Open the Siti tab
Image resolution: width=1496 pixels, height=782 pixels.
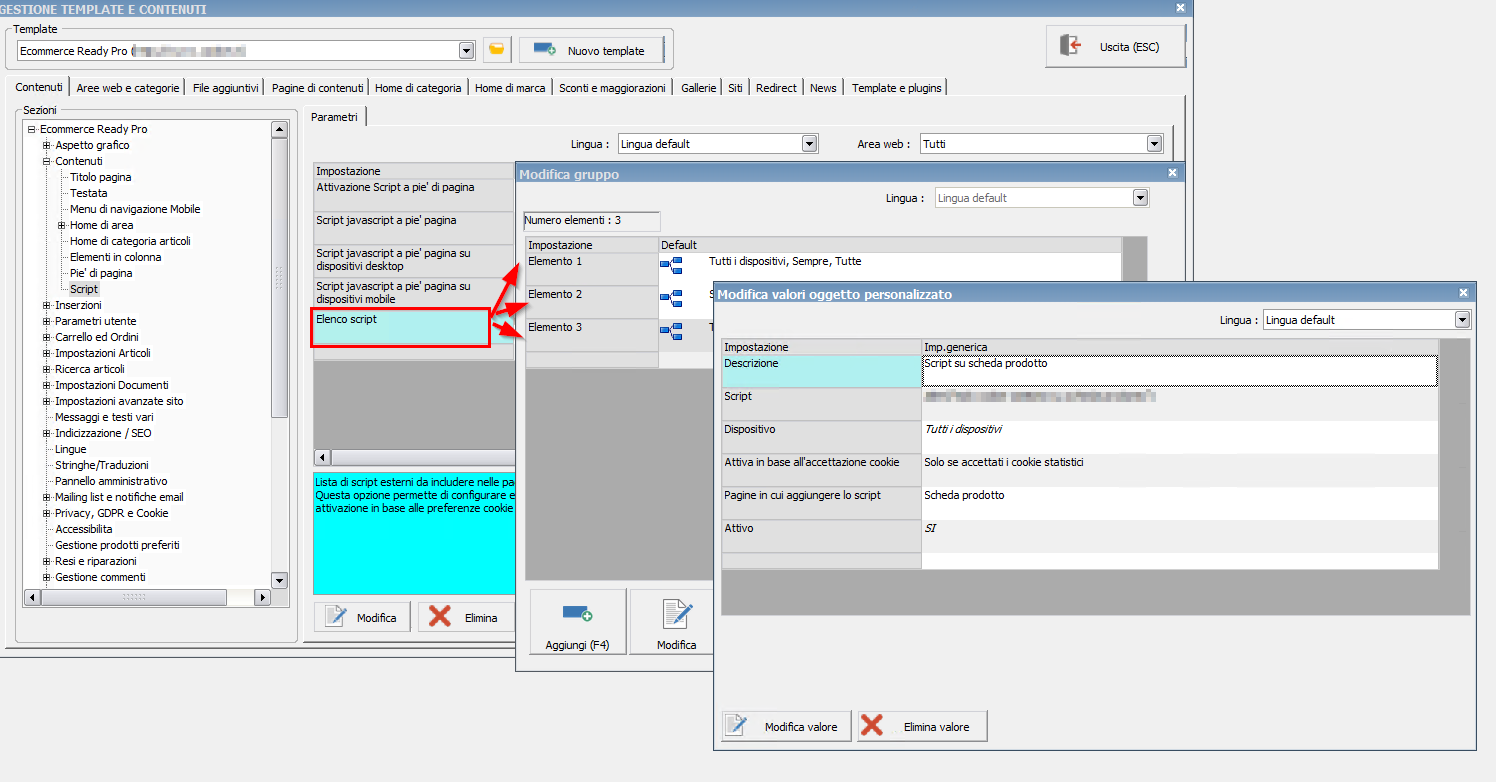[735, 88]
